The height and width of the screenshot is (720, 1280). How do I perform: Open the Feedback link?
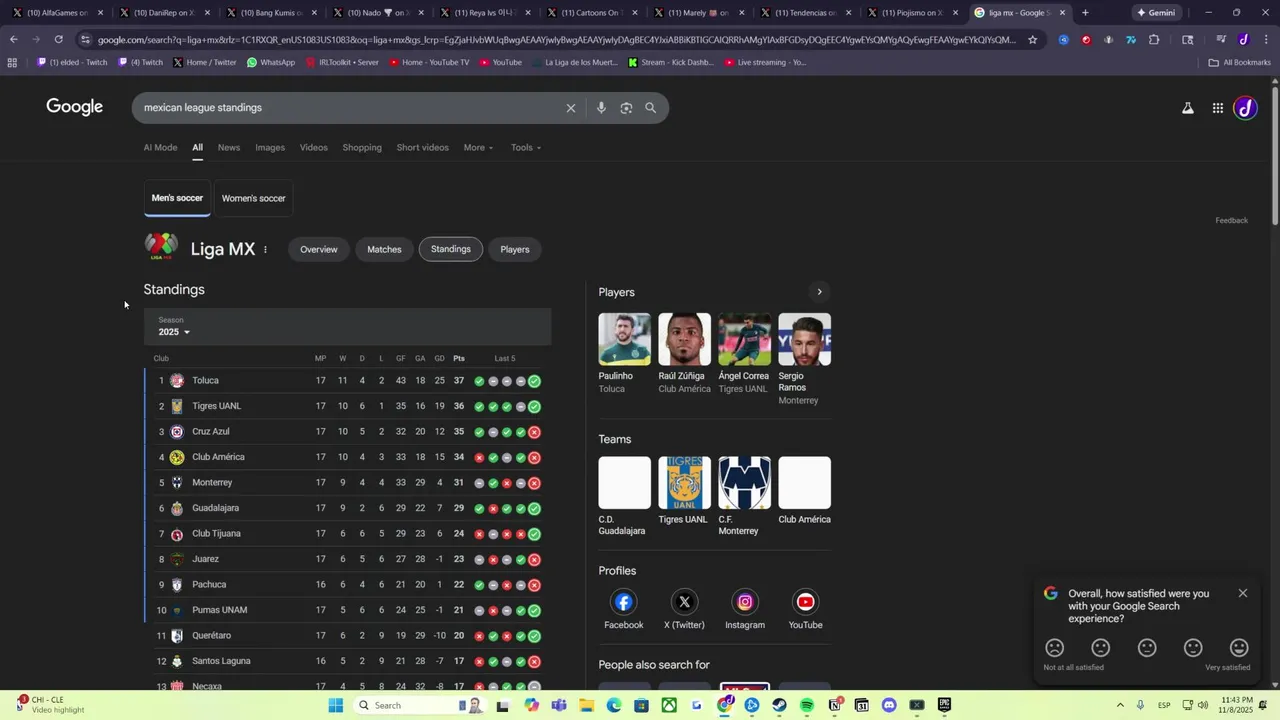pyautogui.click(x=1231, y=220)
